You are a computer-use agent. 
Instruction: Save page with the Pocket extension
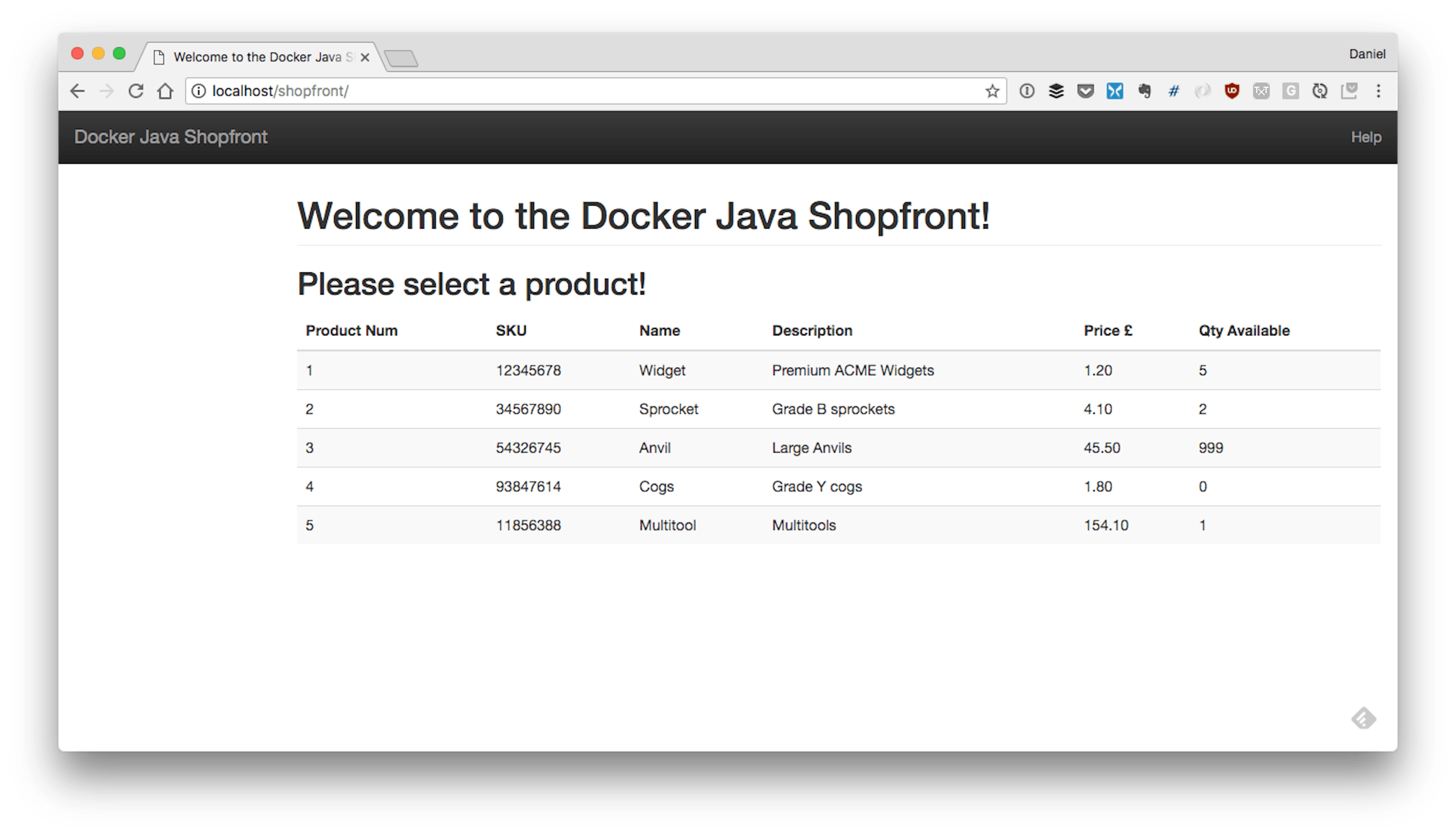coord(1085,91)
